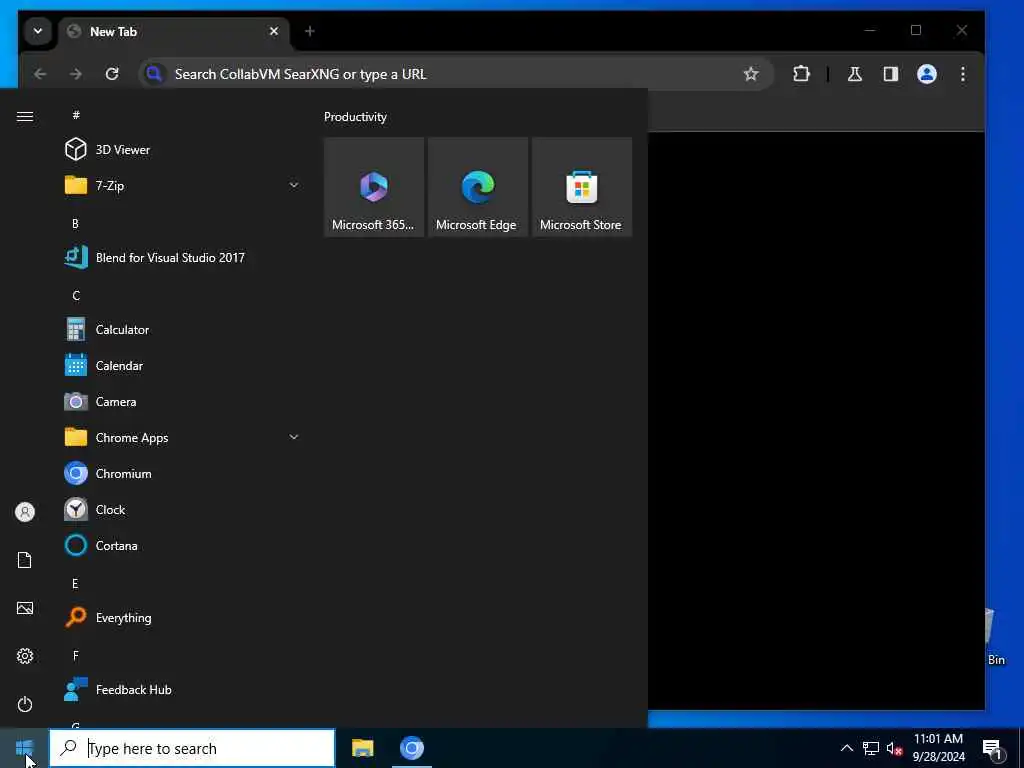
Task: Jump to letter section #
Action: pos(76,115)
